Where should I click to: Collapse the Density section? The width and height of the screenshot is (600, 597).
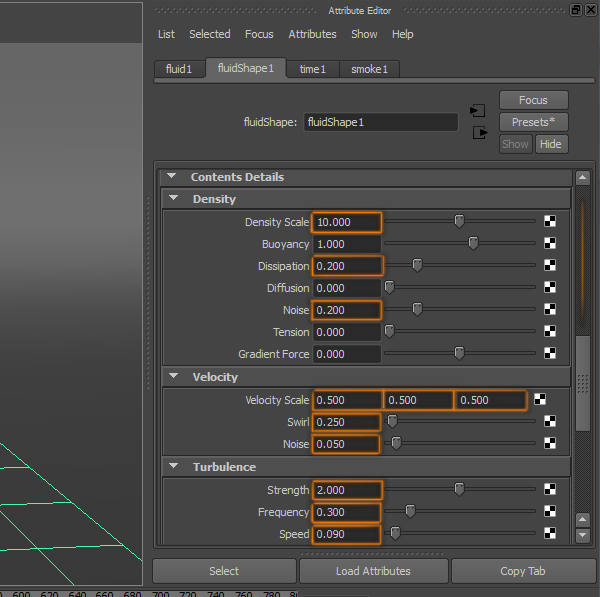coord(173,199)
